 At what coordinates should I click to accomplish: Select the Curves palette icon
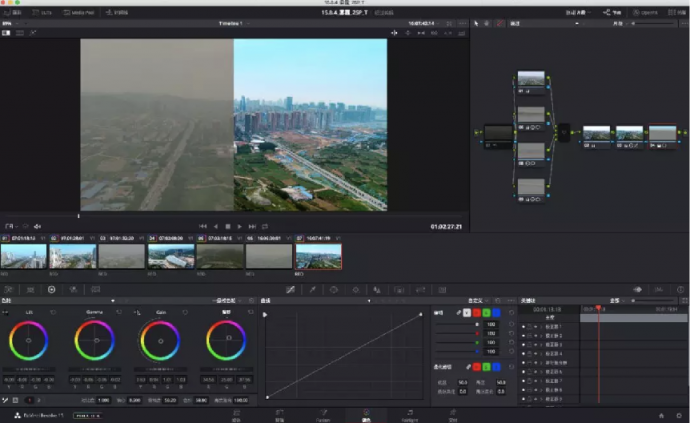click(290, 290)
